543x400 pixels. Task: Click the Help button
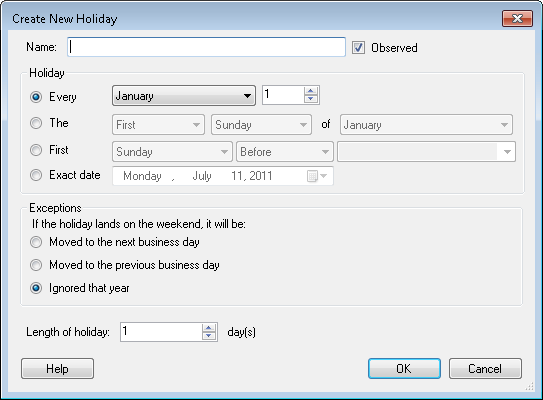click(x=57, y=368)
